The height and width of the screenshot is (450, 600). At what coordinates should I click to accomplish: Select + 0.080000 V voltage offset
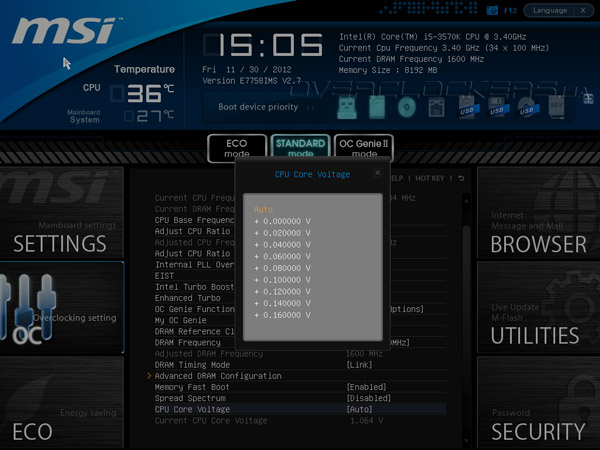pos(282,268)
